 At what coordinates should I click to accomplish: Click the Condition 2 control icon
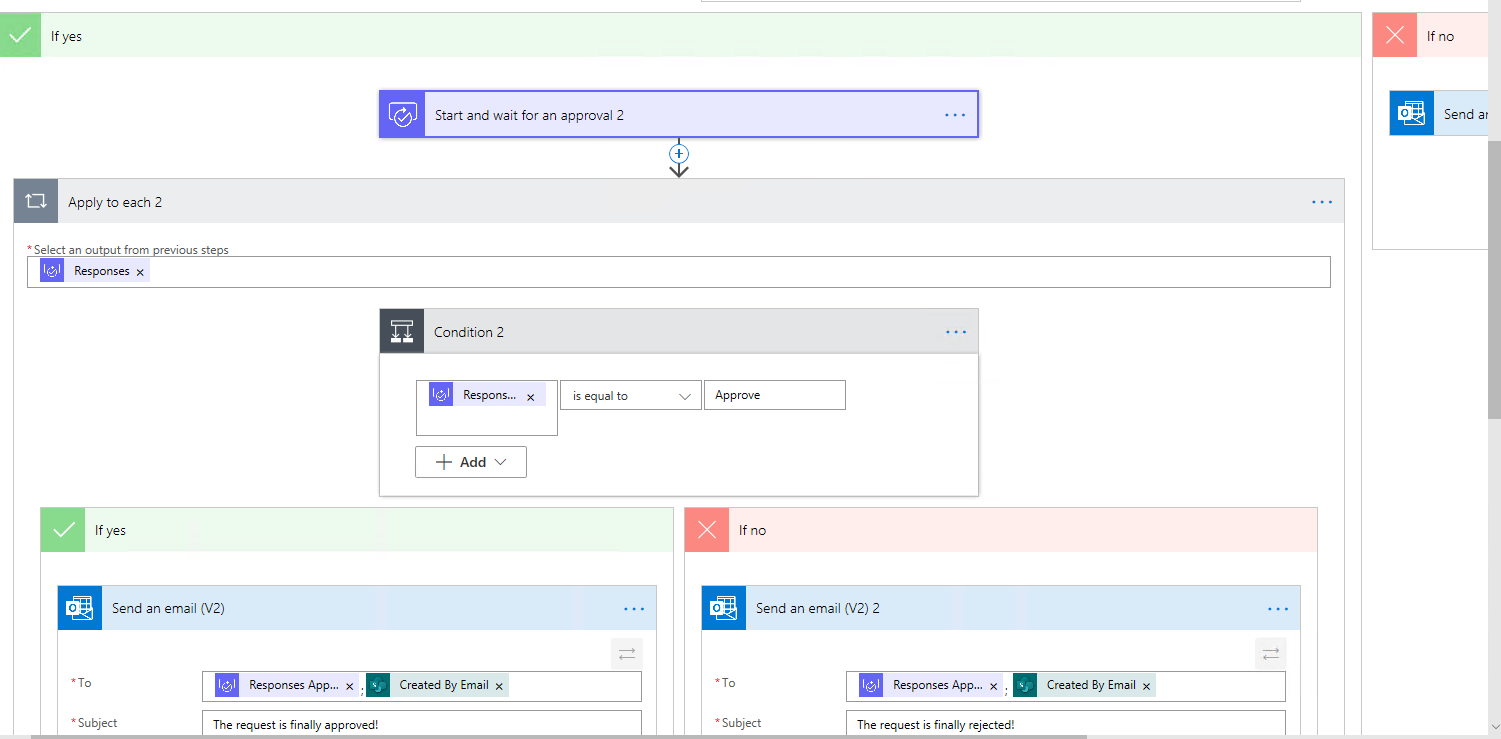tap(402, 331)
